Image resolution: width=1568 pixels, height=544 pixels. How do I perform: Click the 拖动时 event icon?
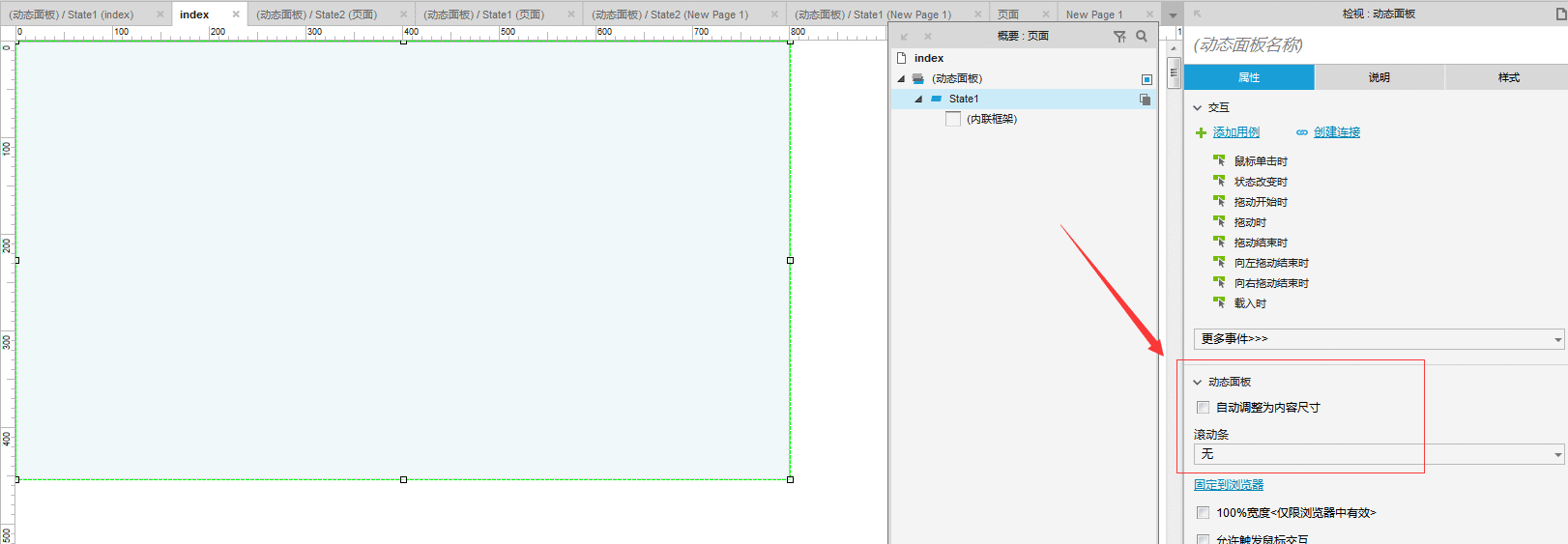[1219, 221]
